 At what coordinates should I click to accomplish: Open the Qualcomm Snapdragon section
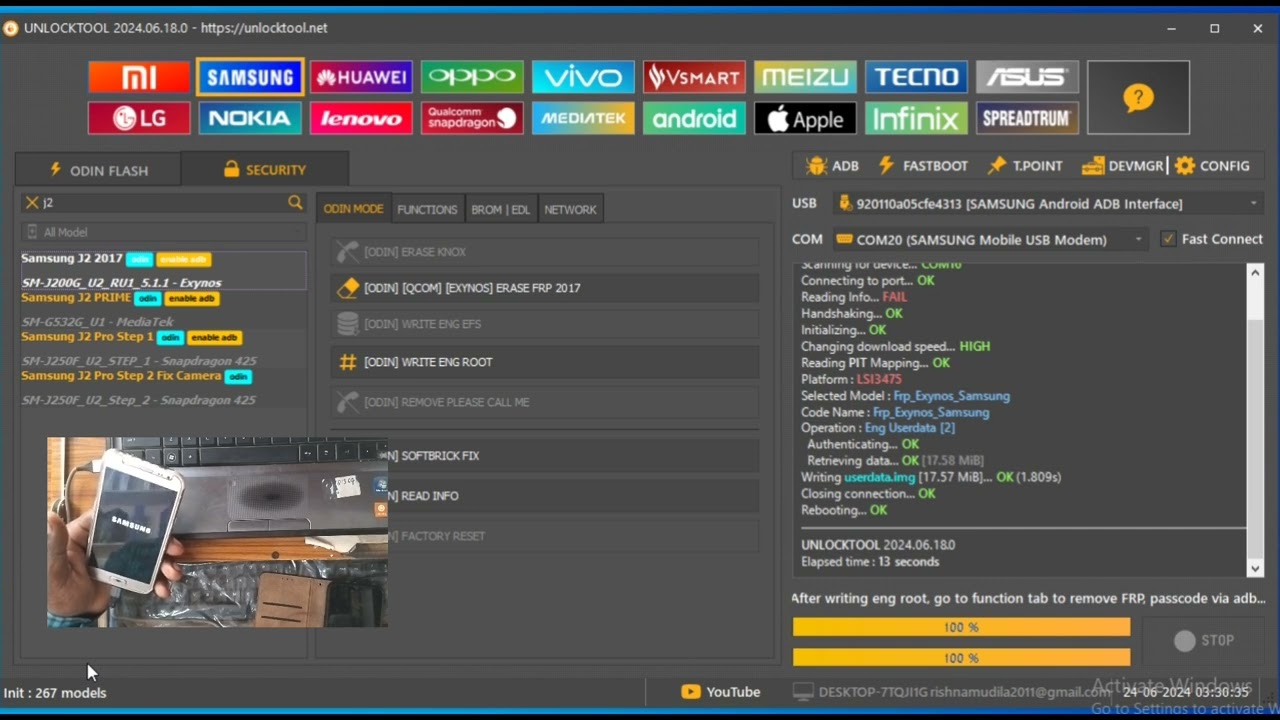coord(472,119)
